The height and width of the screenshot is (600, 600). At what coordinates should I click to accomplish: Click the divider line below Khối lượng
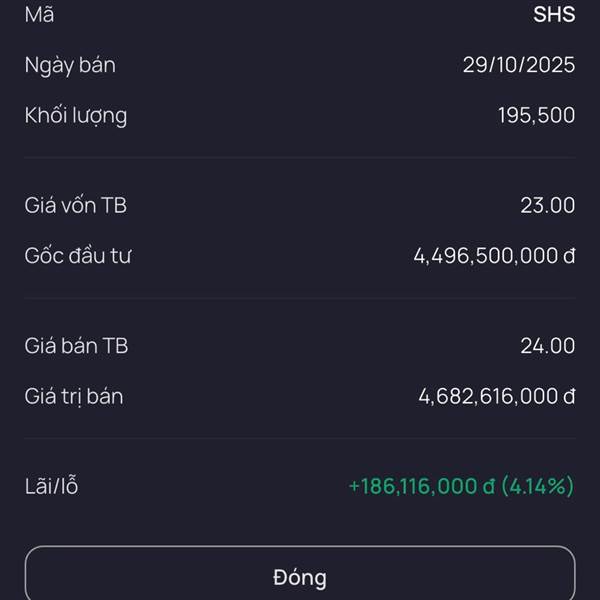click(x=300, y=157)
